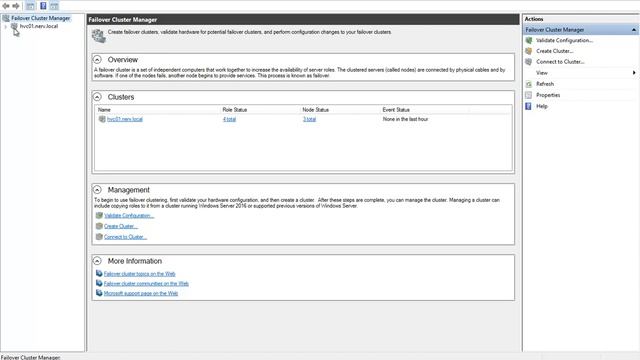Open the Help toolbar icon
This screenshot has width=640, height=360.
coord(43,6)
